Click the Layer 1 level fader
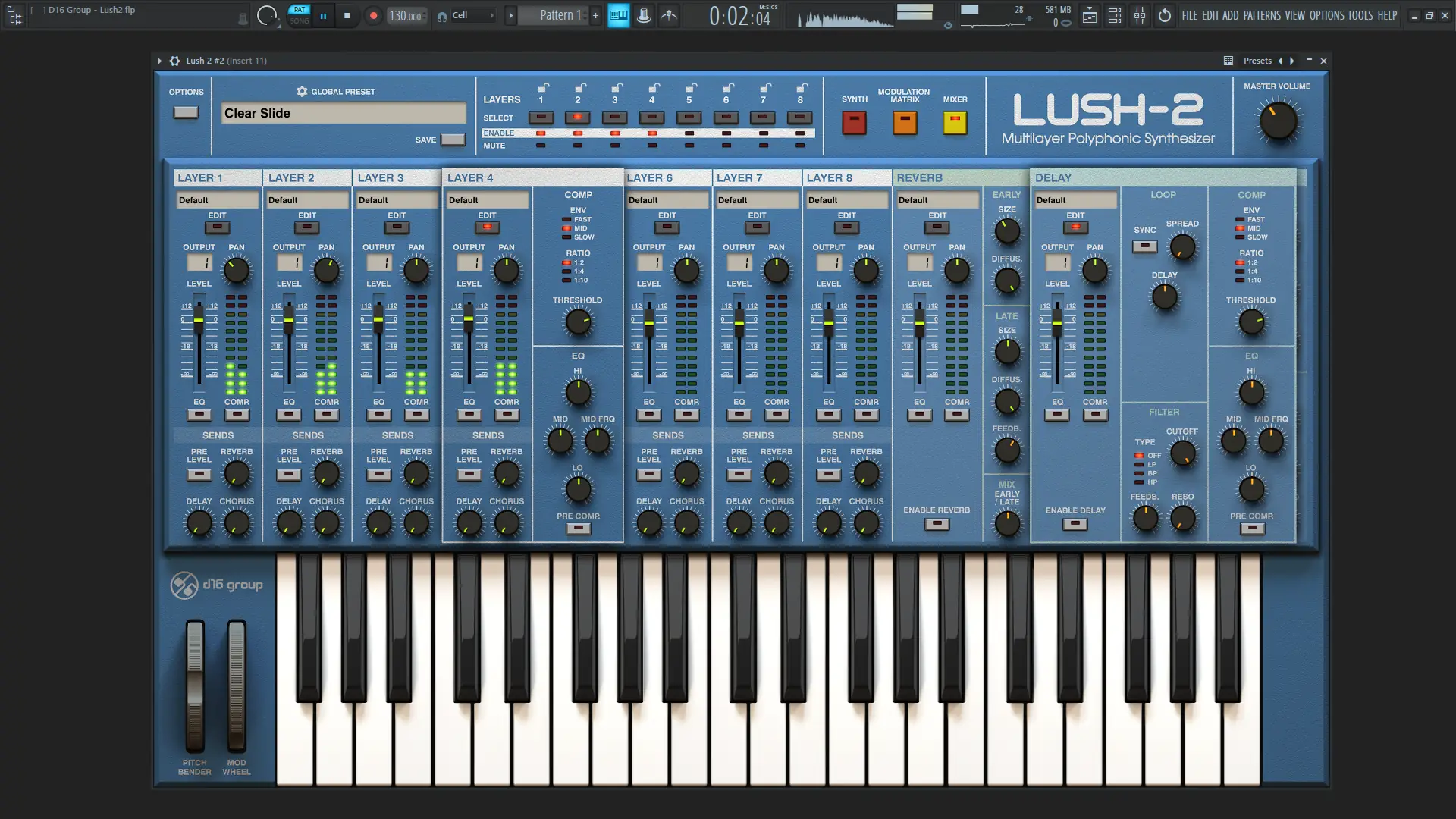This screenshot has height=819, width=1456. [199, 320]
